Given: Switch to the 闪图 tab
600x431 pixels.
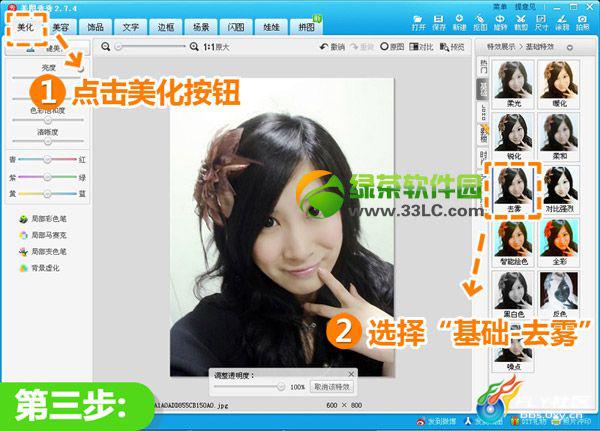Looking at the screenshot, I should pyautogui.click(x=236, y=27).
